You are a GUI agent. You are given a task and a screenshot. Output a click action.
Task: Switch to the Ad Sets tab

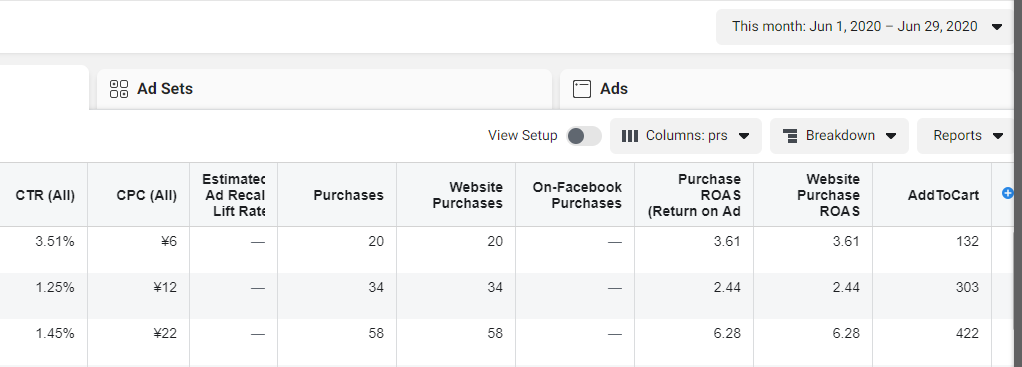click(x=324, y=89)
